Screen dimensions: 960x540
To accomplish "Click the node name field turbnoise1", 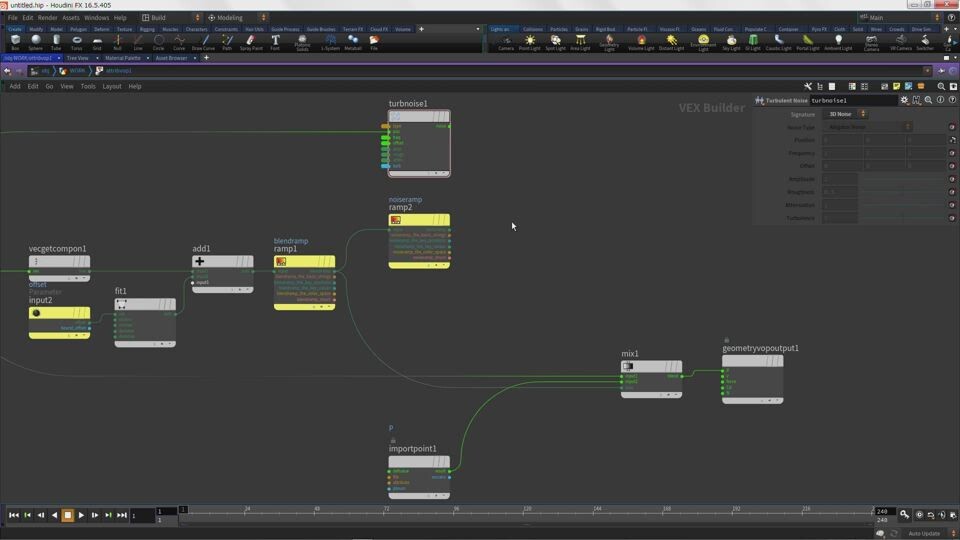I will [x=852, y=100].
